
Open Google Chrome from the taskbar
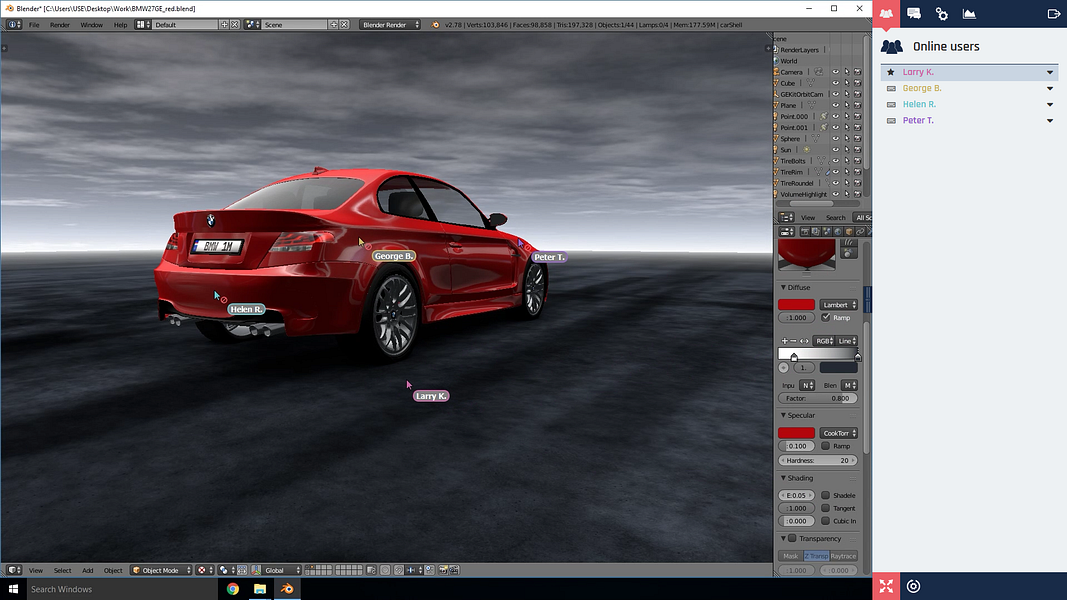[233, 589]
